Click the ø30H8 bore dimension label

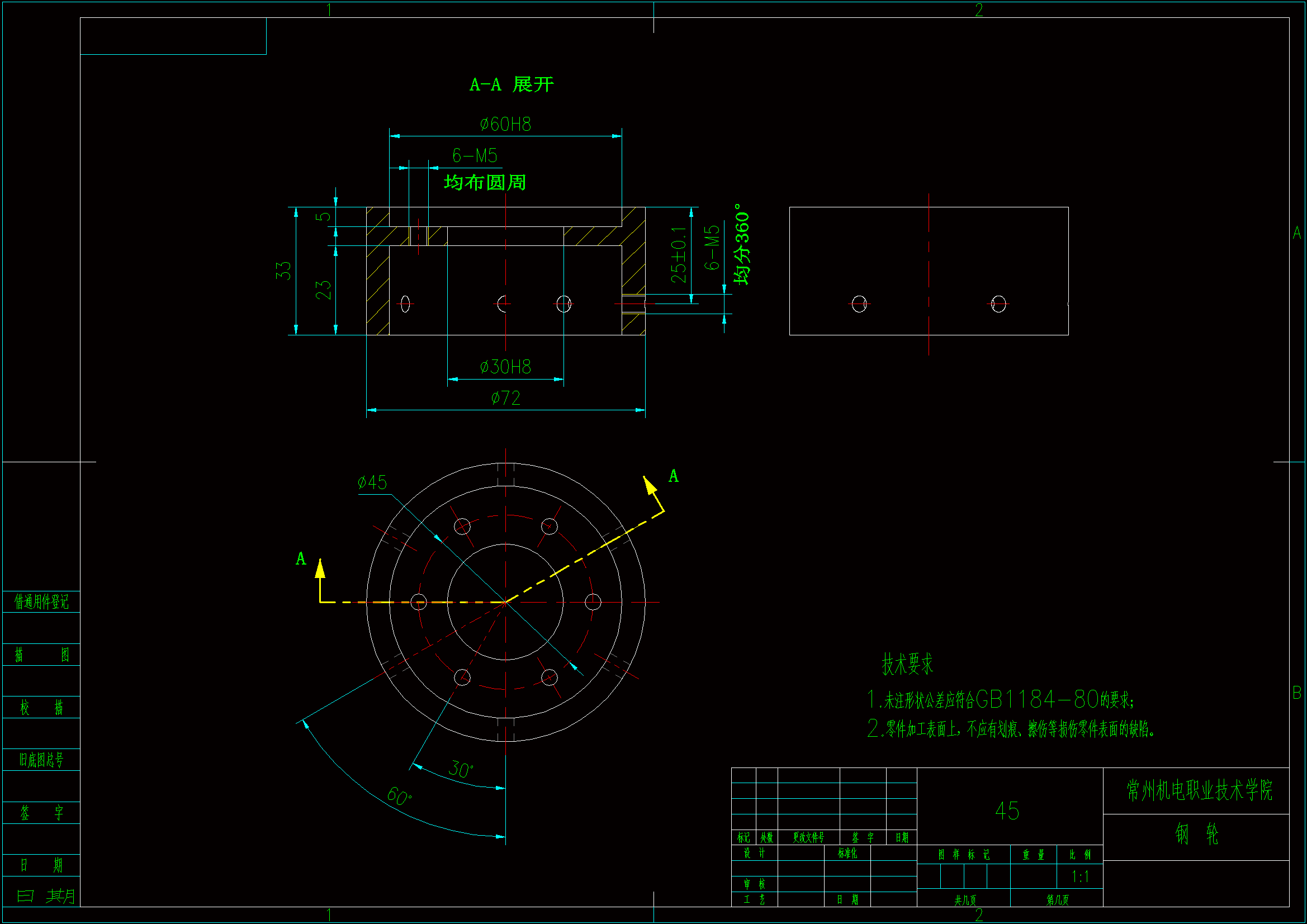click(505, 367)
